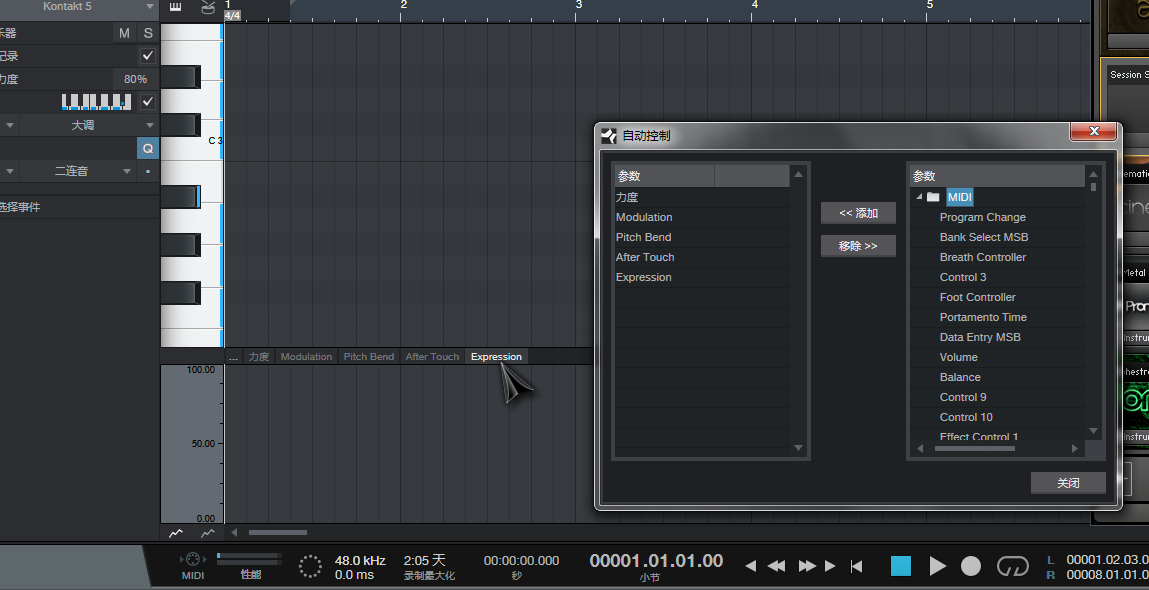
Task: Open the dropdown left of 二连音
Action: 10,172
